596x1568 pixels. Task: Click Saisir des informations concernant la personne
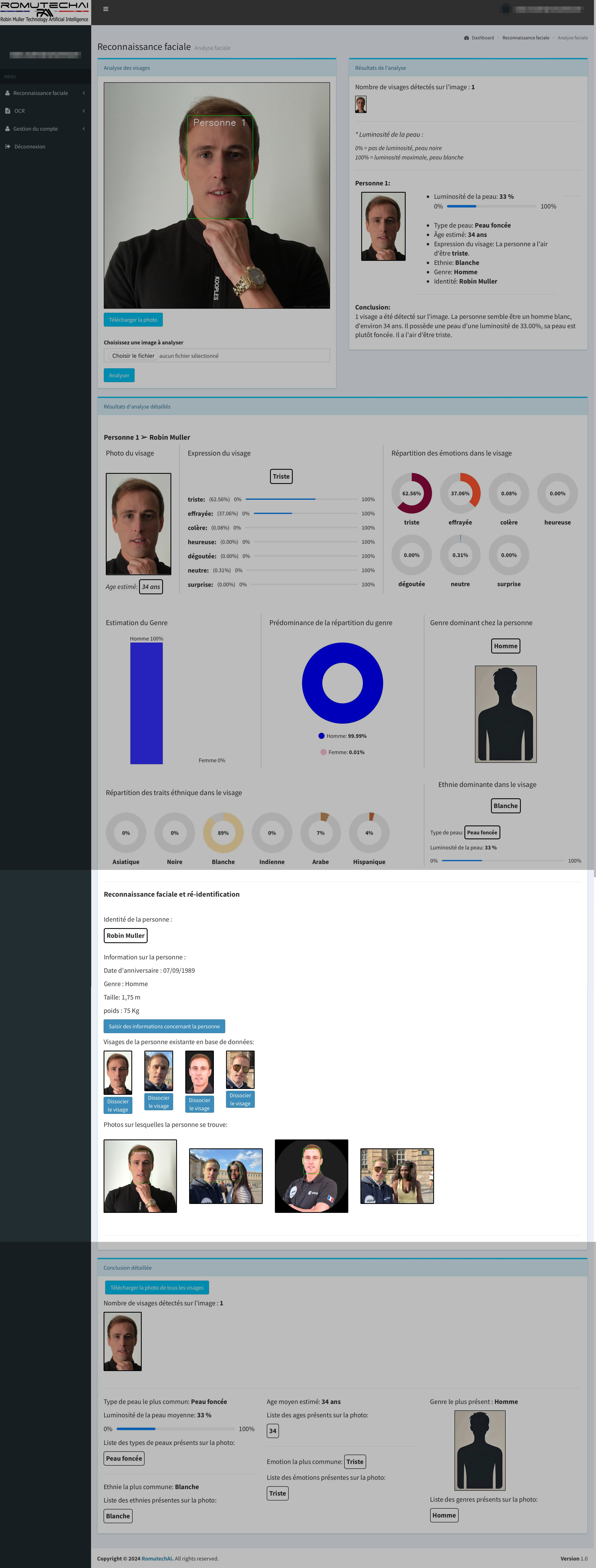(x=164, y=1026)
